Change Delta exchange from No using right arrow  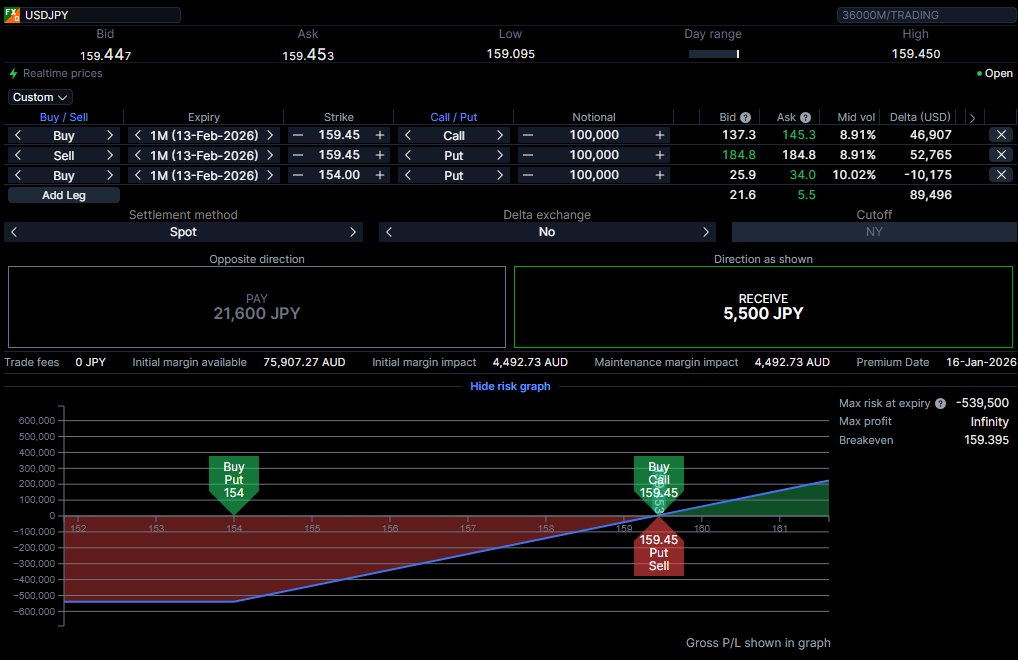click(x=706, y=232)
